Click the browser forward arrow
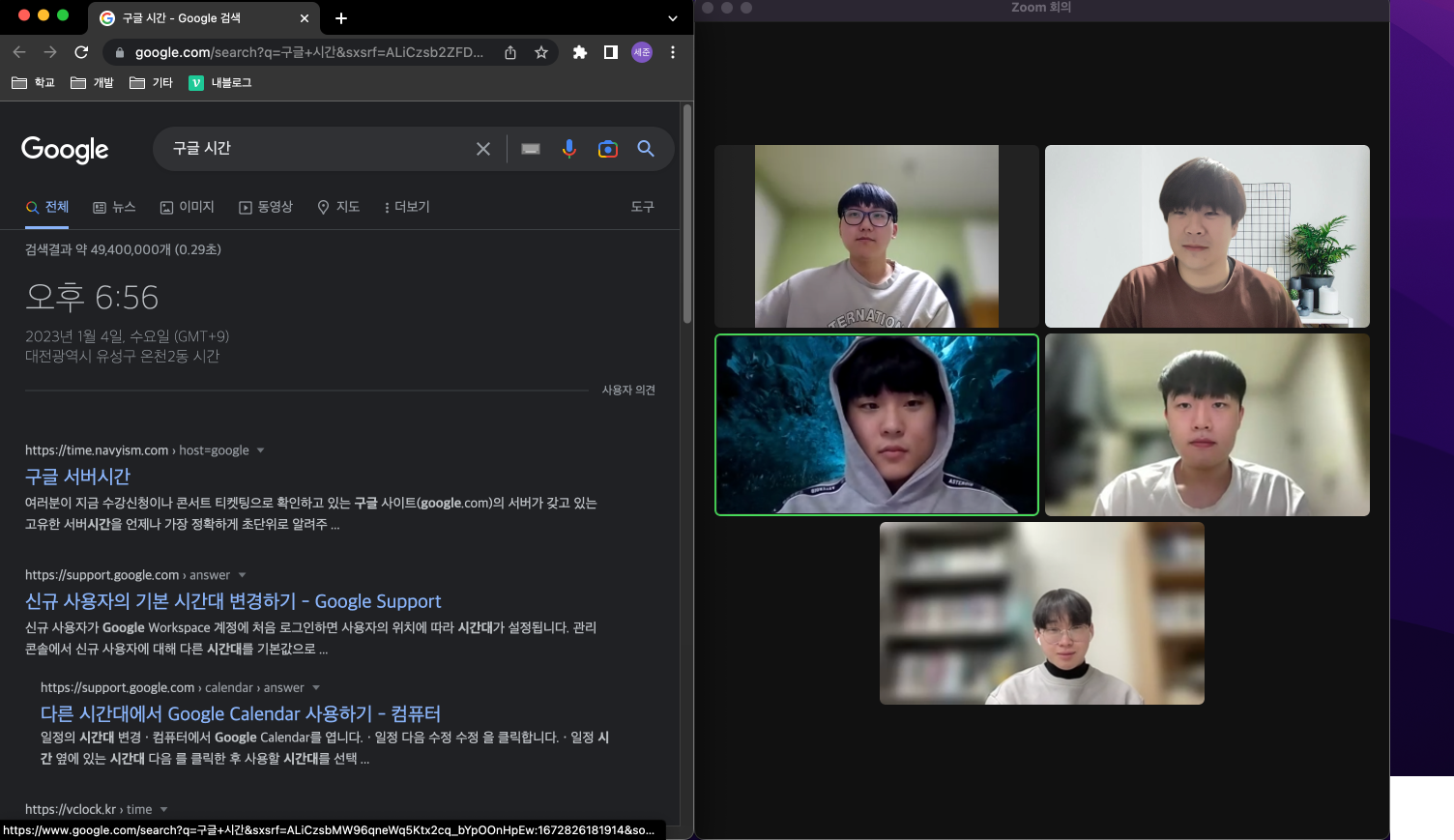The image size is (1454, 840). tap(50, 52)
